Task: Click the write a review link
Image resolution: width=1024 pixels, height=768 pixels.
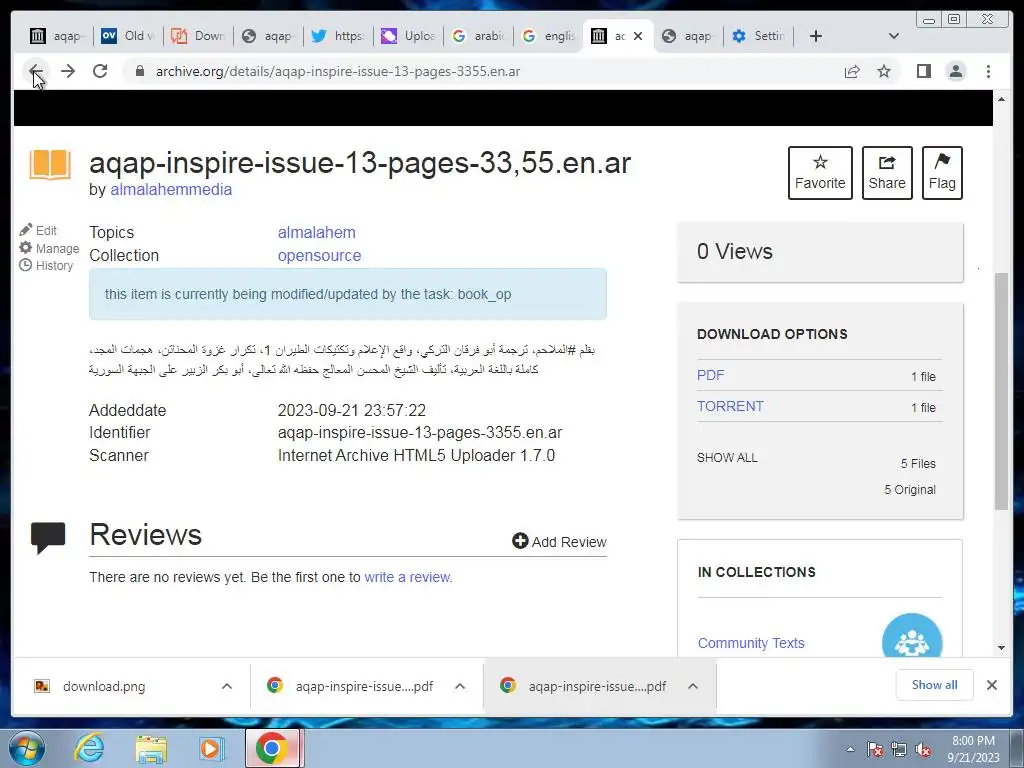Action: [407, 577]
